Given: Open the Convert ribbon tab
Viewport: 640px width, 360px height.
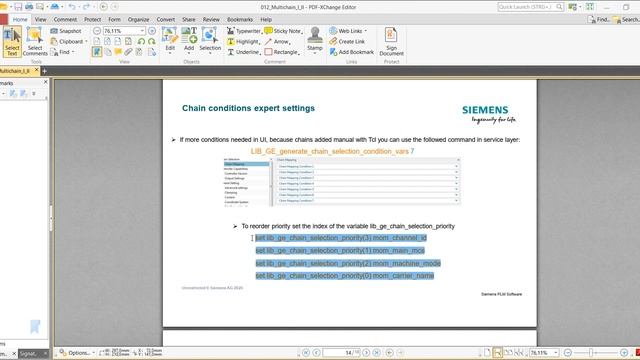Looking at the screenshot, I should [166, 20].
